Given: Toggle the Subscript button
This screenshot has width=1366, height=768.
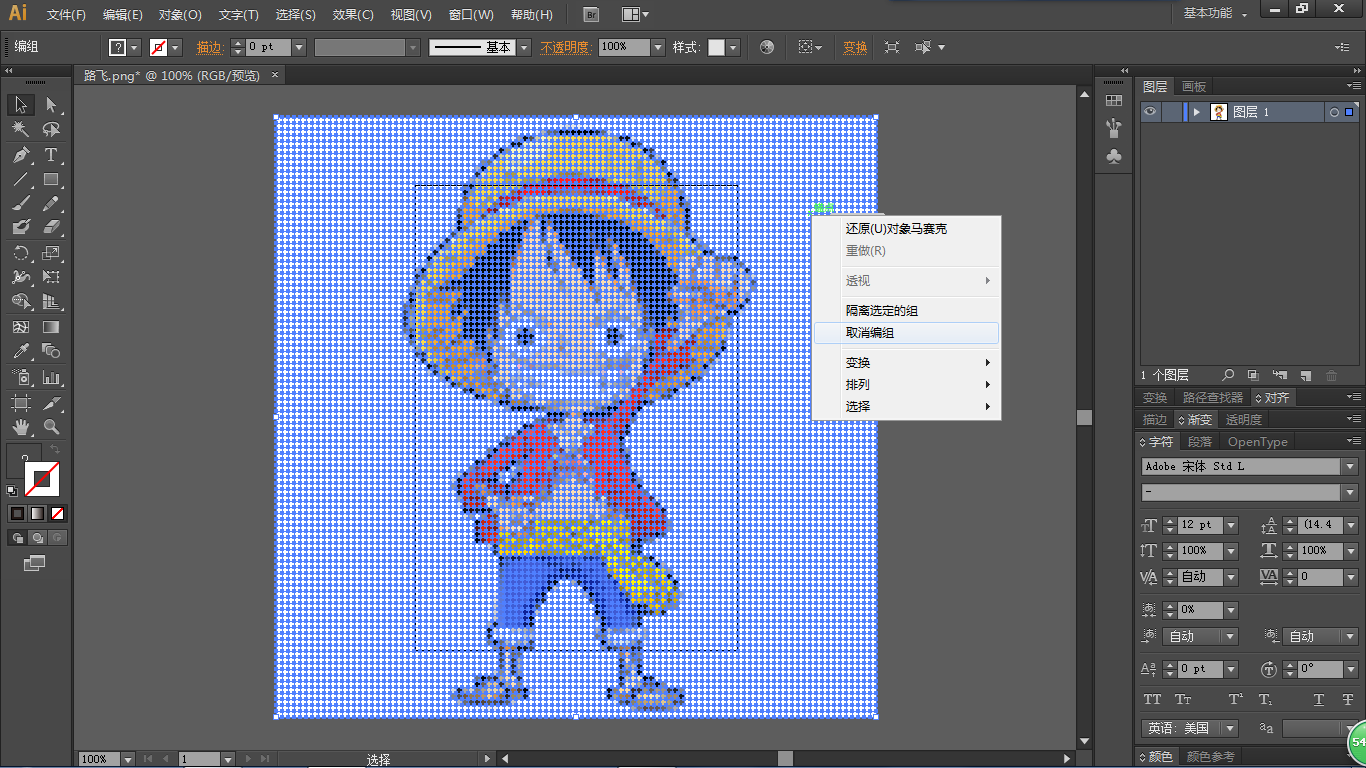Looking at the screenshot, I should coord(1265,699).
